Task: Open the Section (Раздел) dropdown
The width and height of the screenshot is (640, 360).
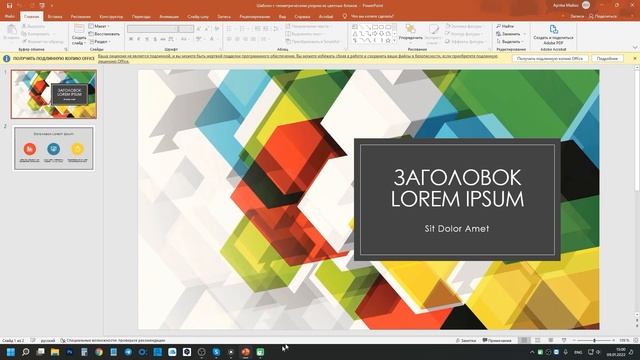Action: point(99,42)
